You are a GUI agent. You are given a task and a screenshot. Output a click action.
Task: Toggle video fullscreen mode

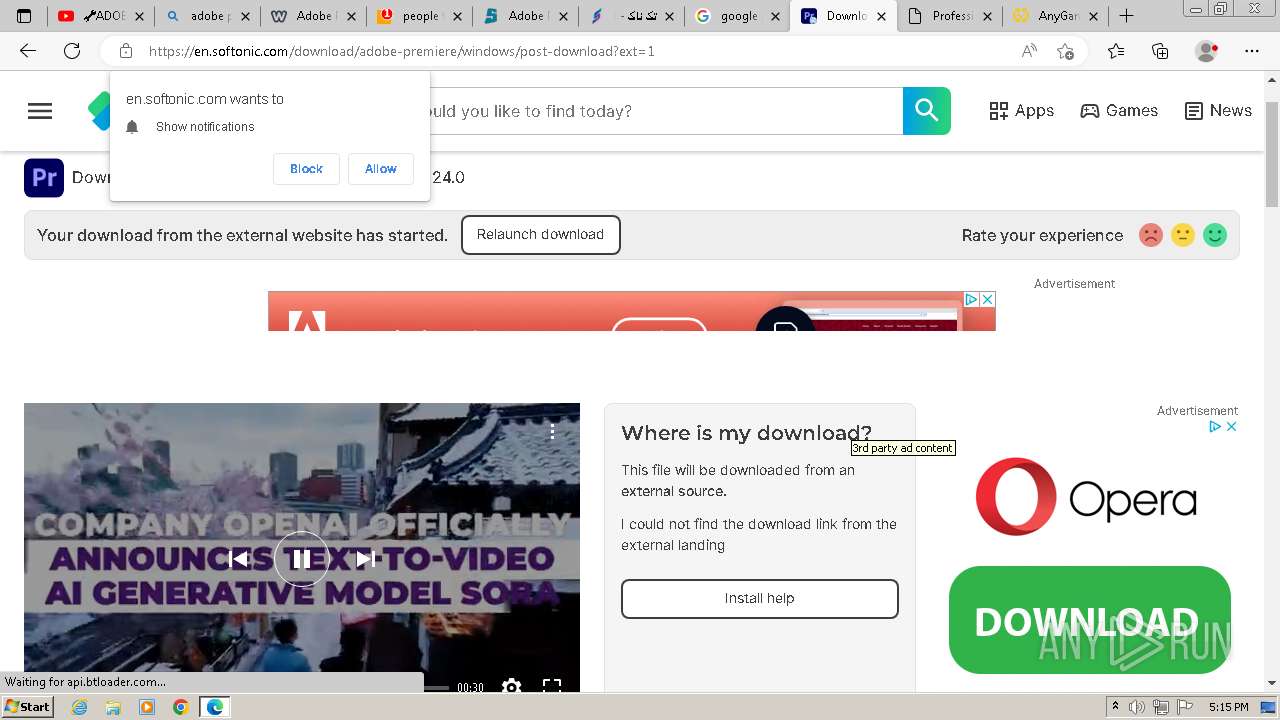(552, 686)
